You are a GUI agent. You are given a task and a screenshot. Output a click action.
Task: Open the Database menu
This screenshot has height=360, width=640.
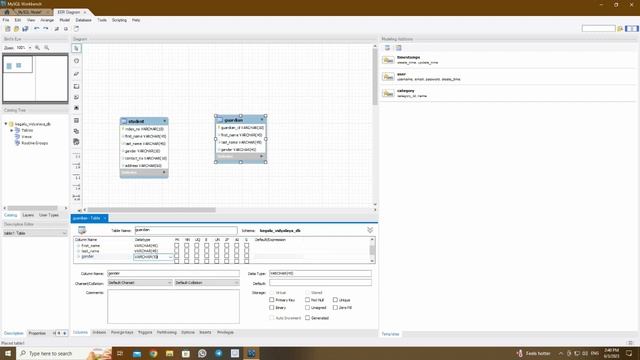83,20
